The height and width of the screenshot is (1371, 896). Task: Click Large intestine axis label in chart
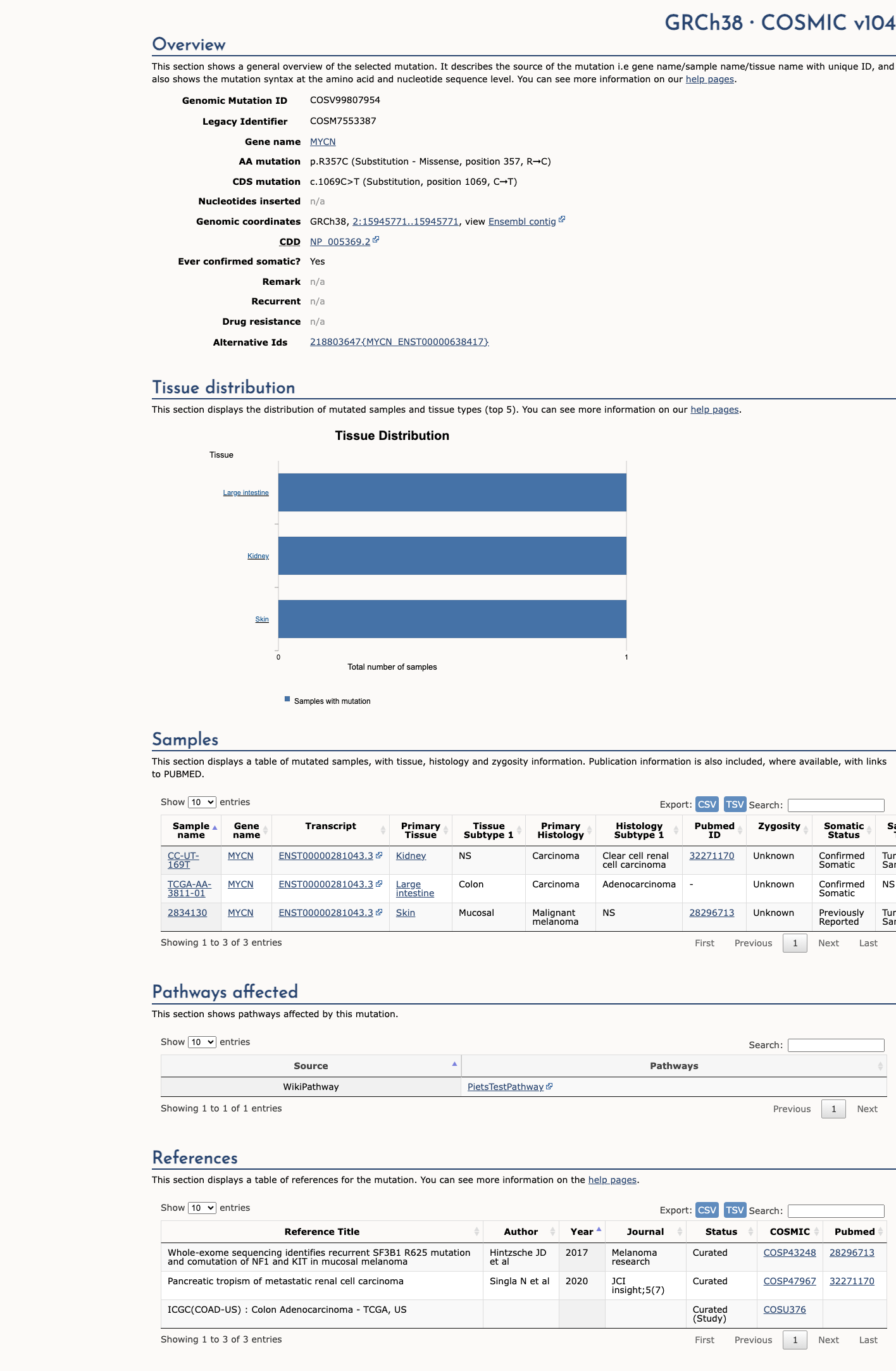pos(246,493)
